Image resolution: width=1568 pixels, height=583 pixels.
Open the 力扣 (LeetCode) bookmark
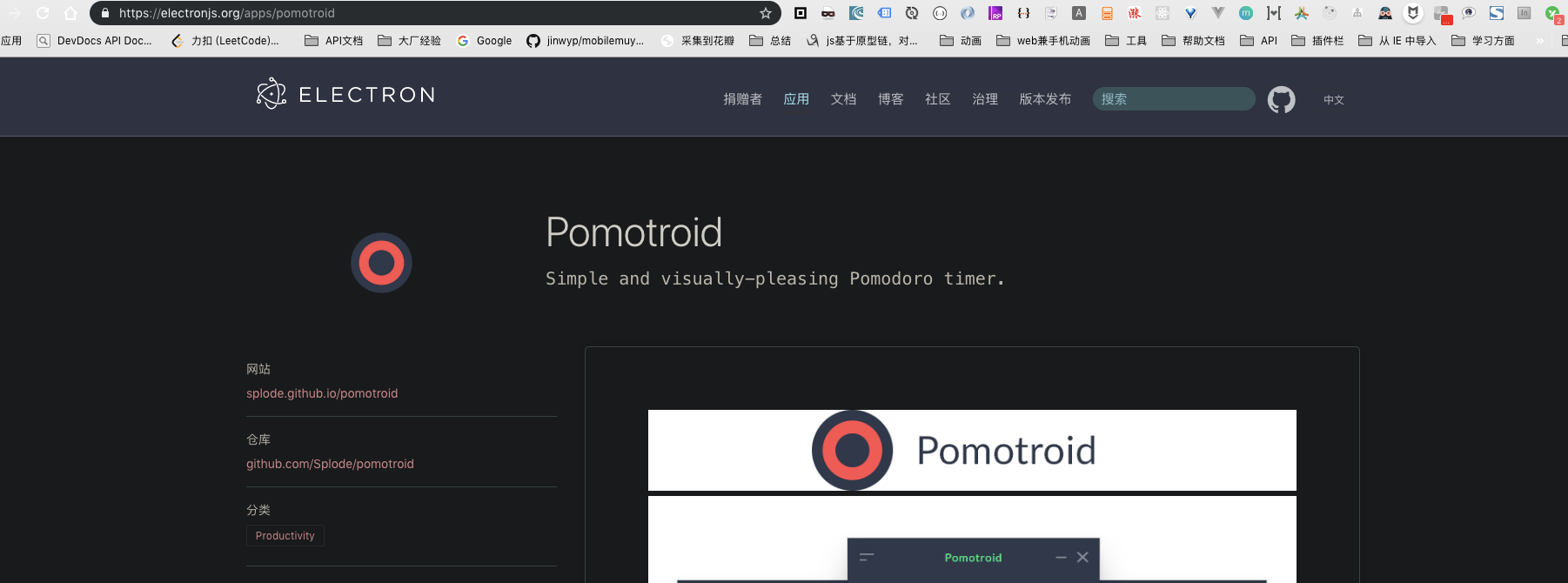[224, 41]
